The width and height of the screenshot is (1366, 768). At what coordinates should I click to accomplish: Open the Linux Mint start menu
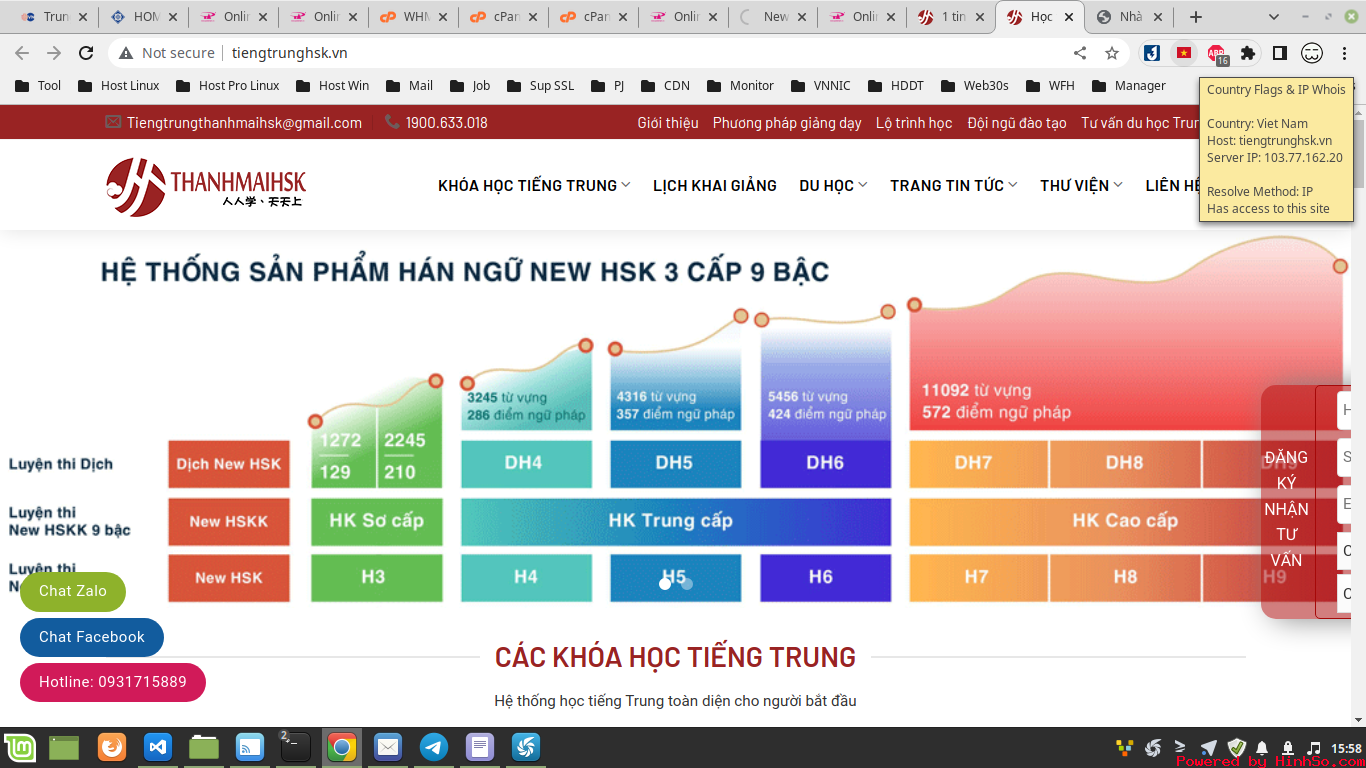coord(20,747)
